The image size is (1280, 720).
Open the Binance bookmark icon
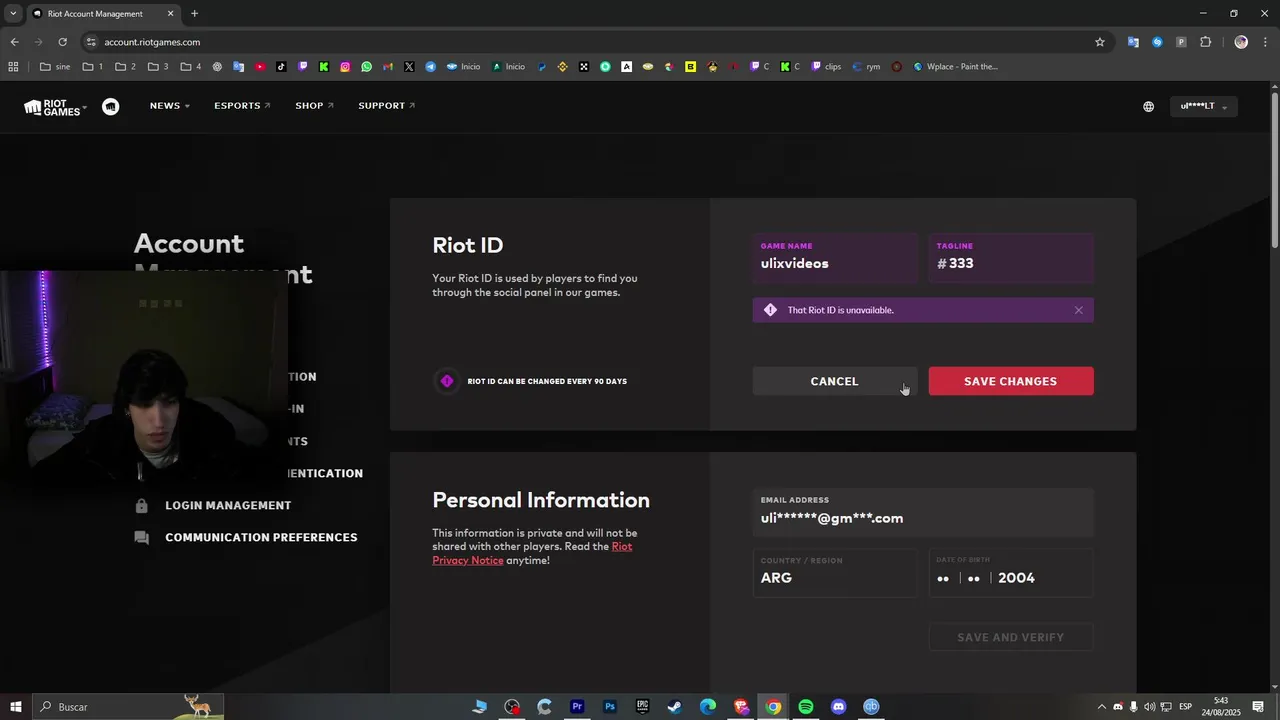(562, 67)
